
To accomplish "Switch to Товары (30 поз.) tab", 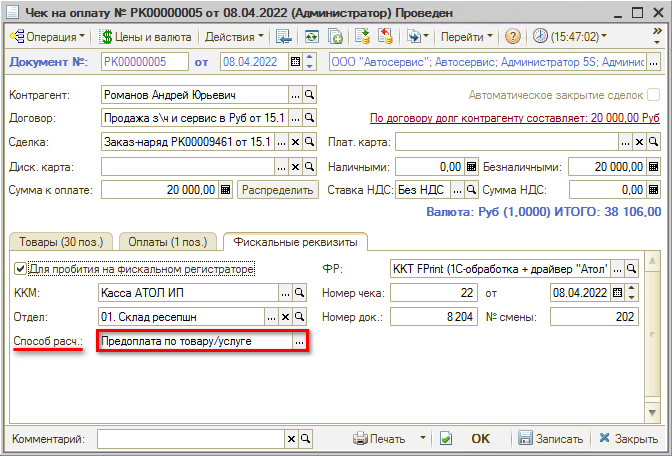I will [x=59, y=241].
